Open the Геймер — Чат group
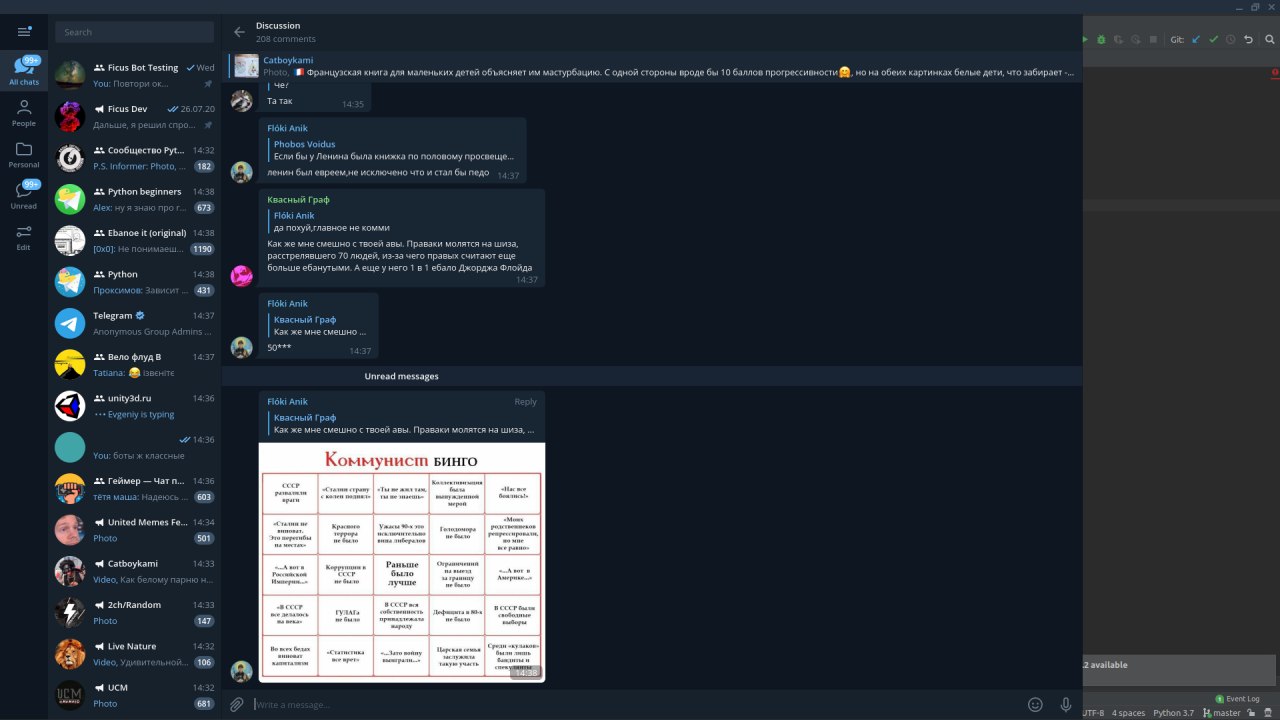This screenshot has height=720, width=1280. click(x=135, y=488)
